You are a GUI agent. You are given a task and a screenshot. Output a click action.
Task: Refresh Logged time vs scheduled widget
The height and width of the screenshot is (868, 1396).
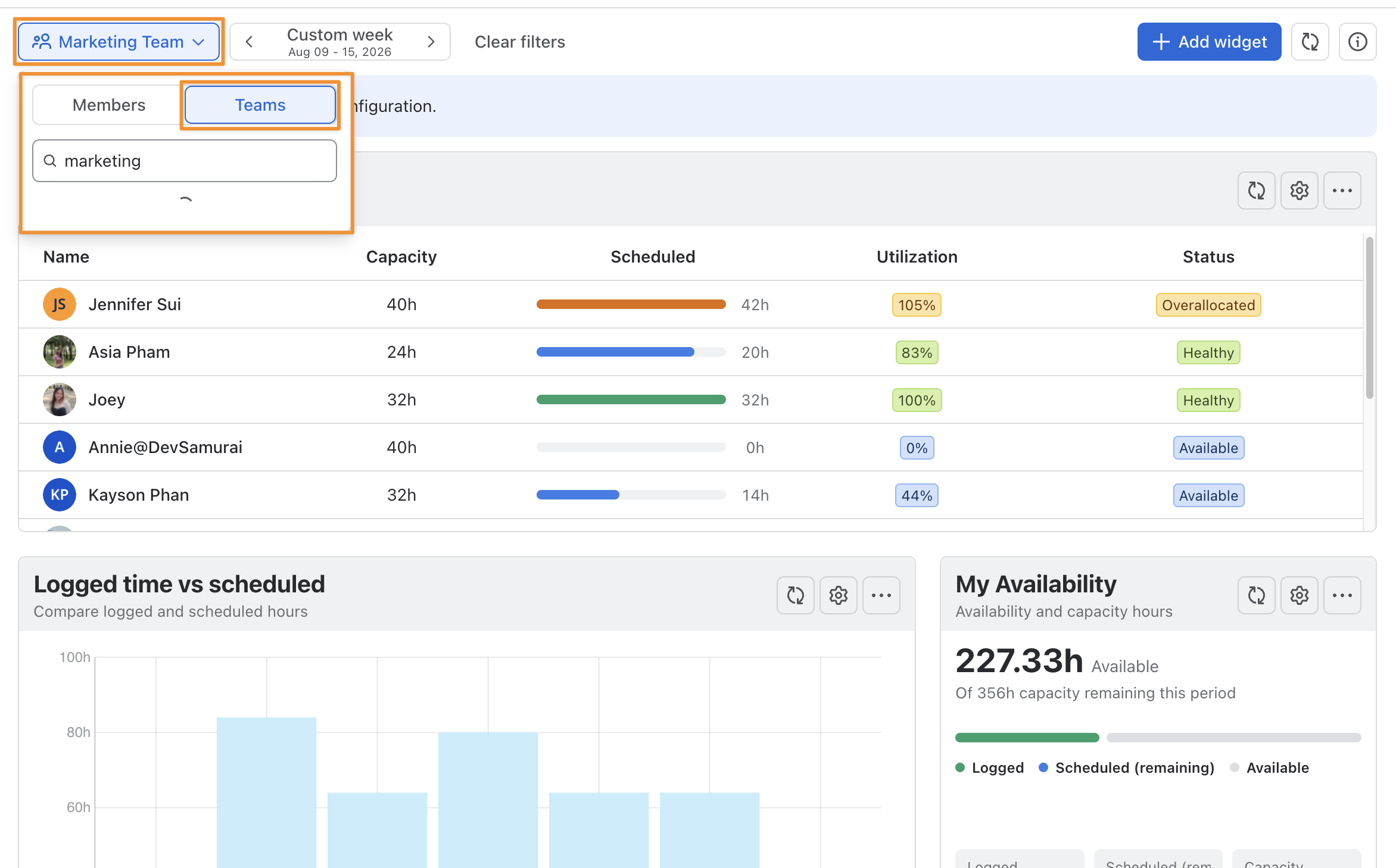tap(795, 595)
